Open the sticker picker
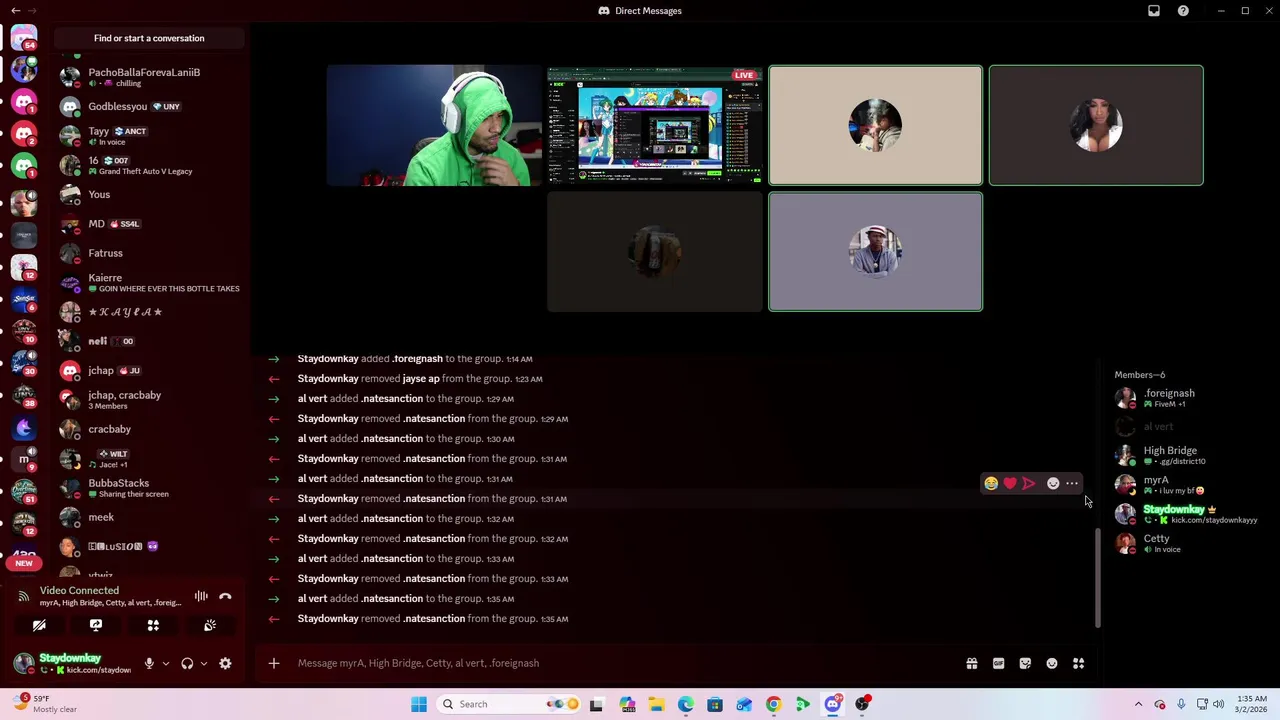The width and height of the screenshot is (1280, 720). click(x=1025, y=663)
